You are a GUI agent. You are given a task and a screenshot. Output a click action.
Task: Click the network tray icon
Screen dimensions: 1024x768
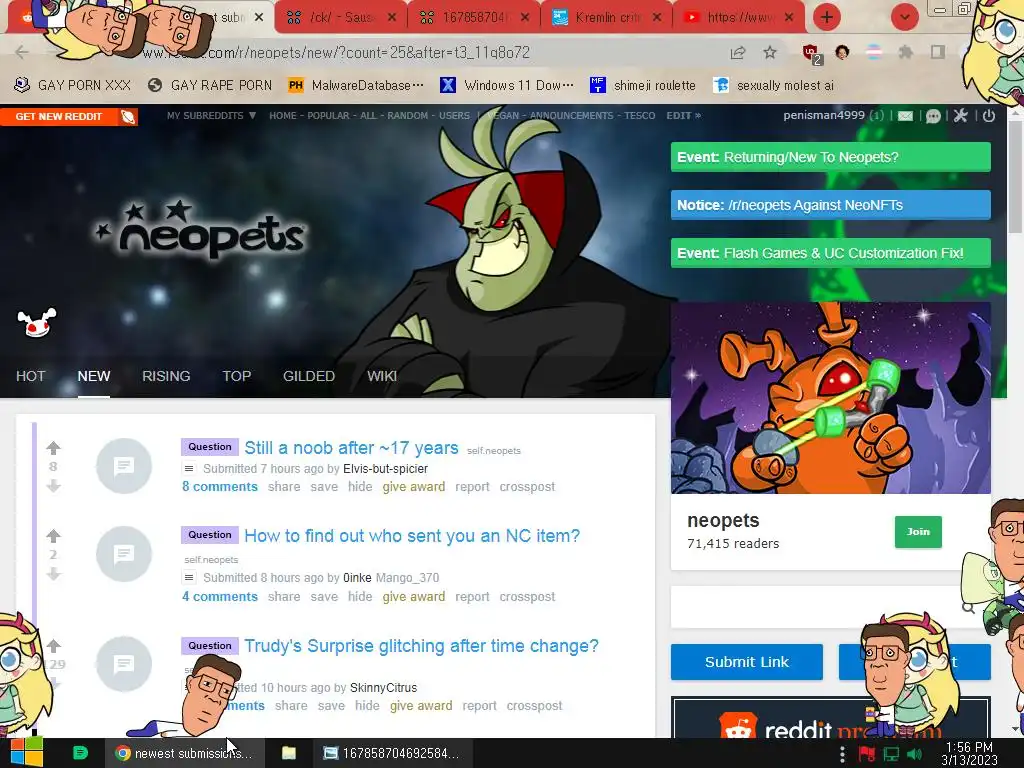coord(891,754)
